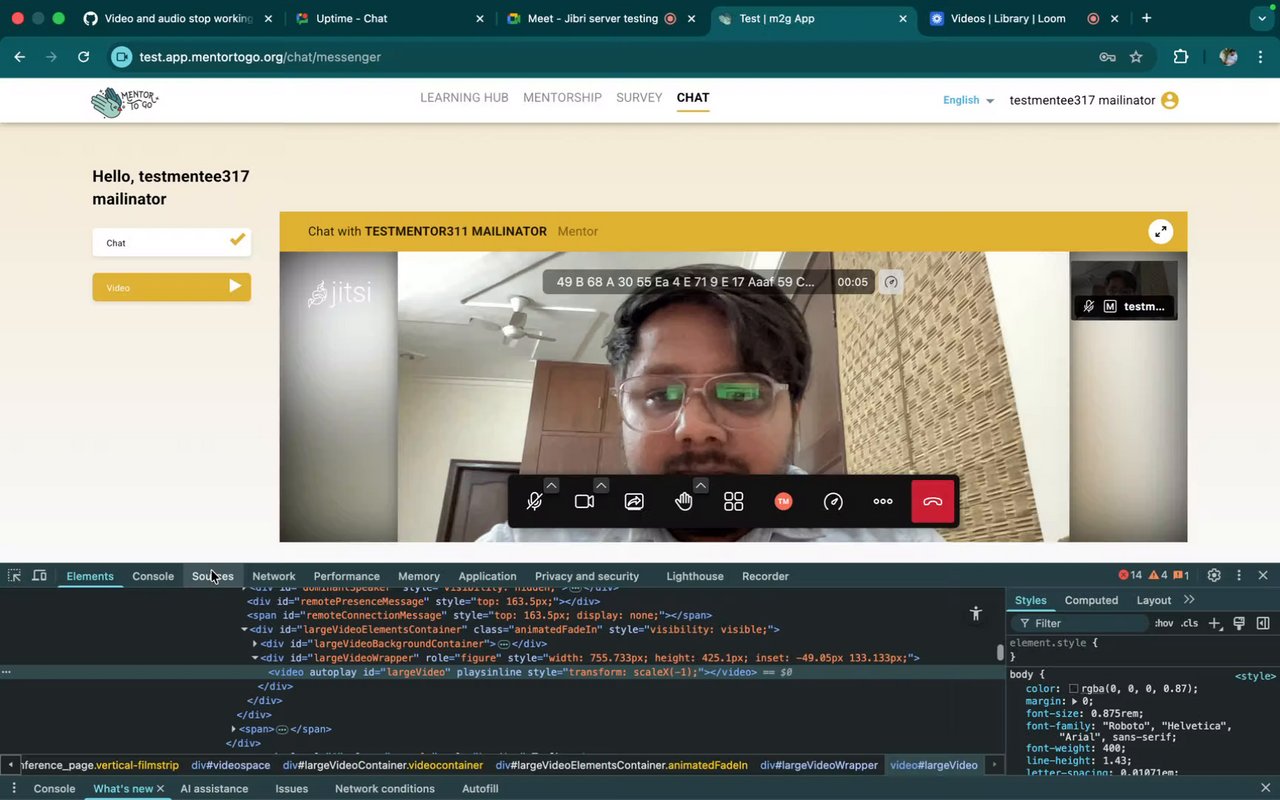The image size is (1280, 800).
Task: Go to MENTORSHIP page
Action: pyautogui.click(x=562, y=98)
